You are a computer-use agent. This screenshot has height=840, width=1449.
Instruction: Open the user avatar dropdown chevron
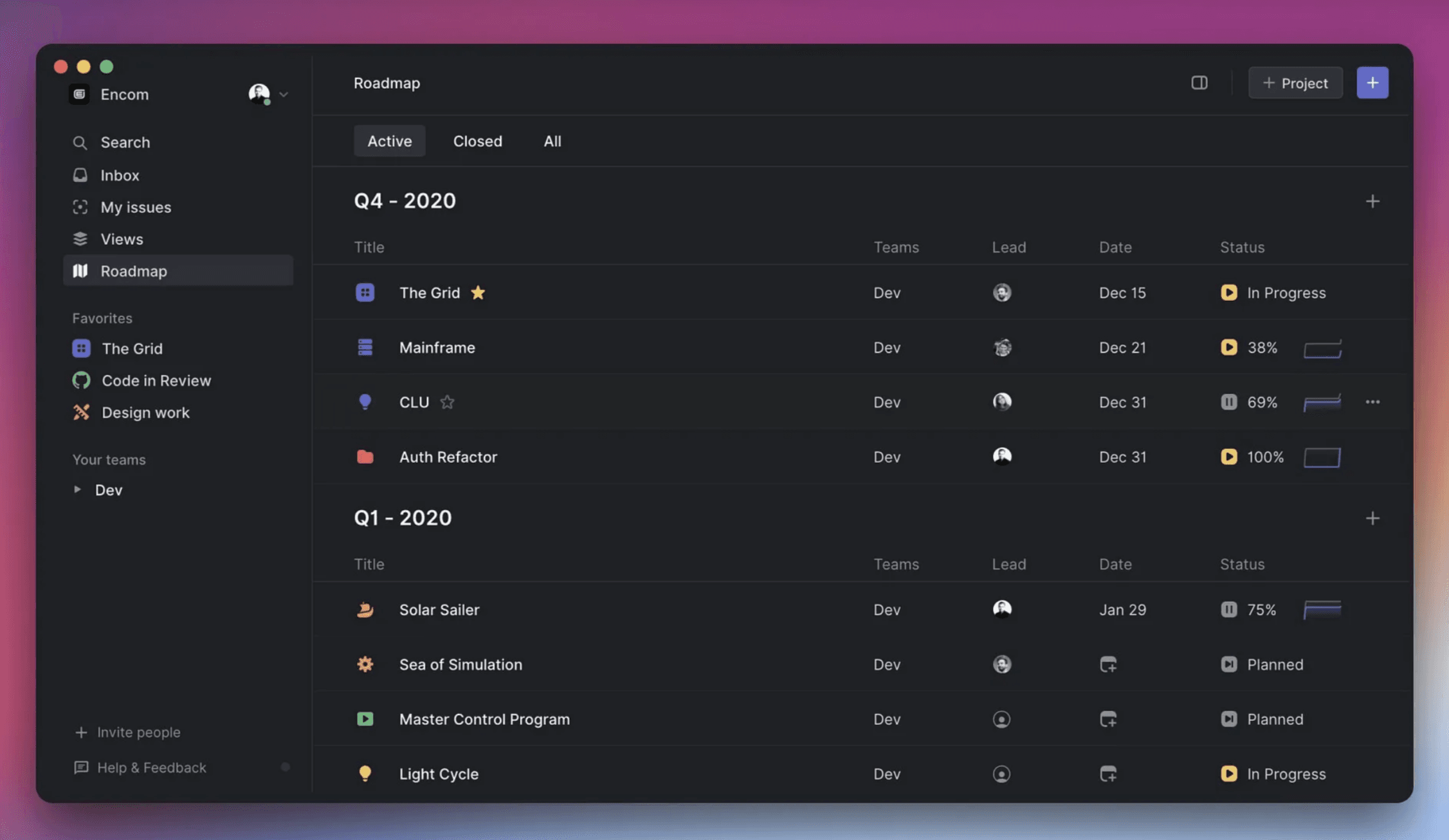click(x=284, y=95)
